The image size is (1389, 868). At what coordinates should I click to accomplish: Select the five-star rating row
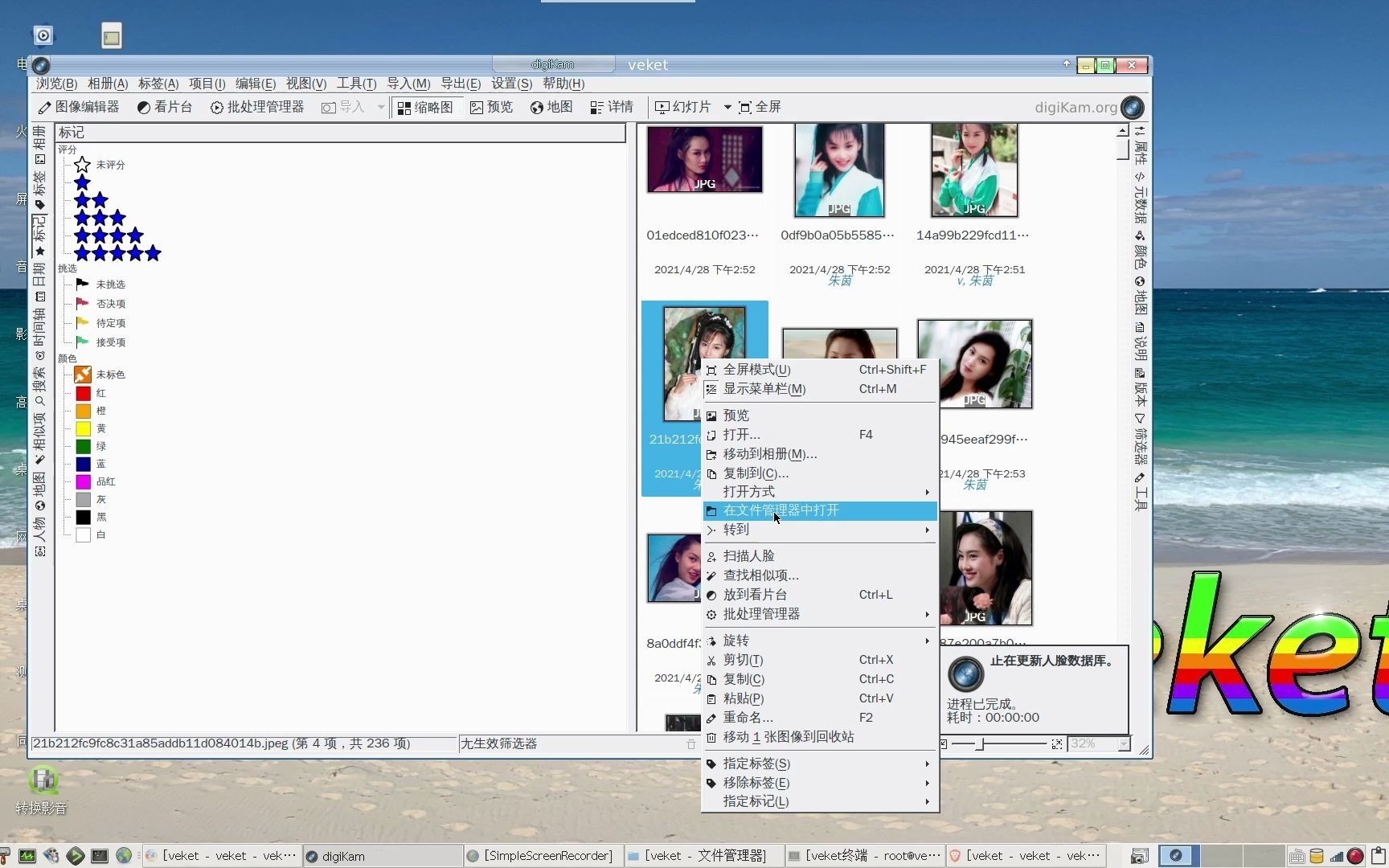coord(117,253)
